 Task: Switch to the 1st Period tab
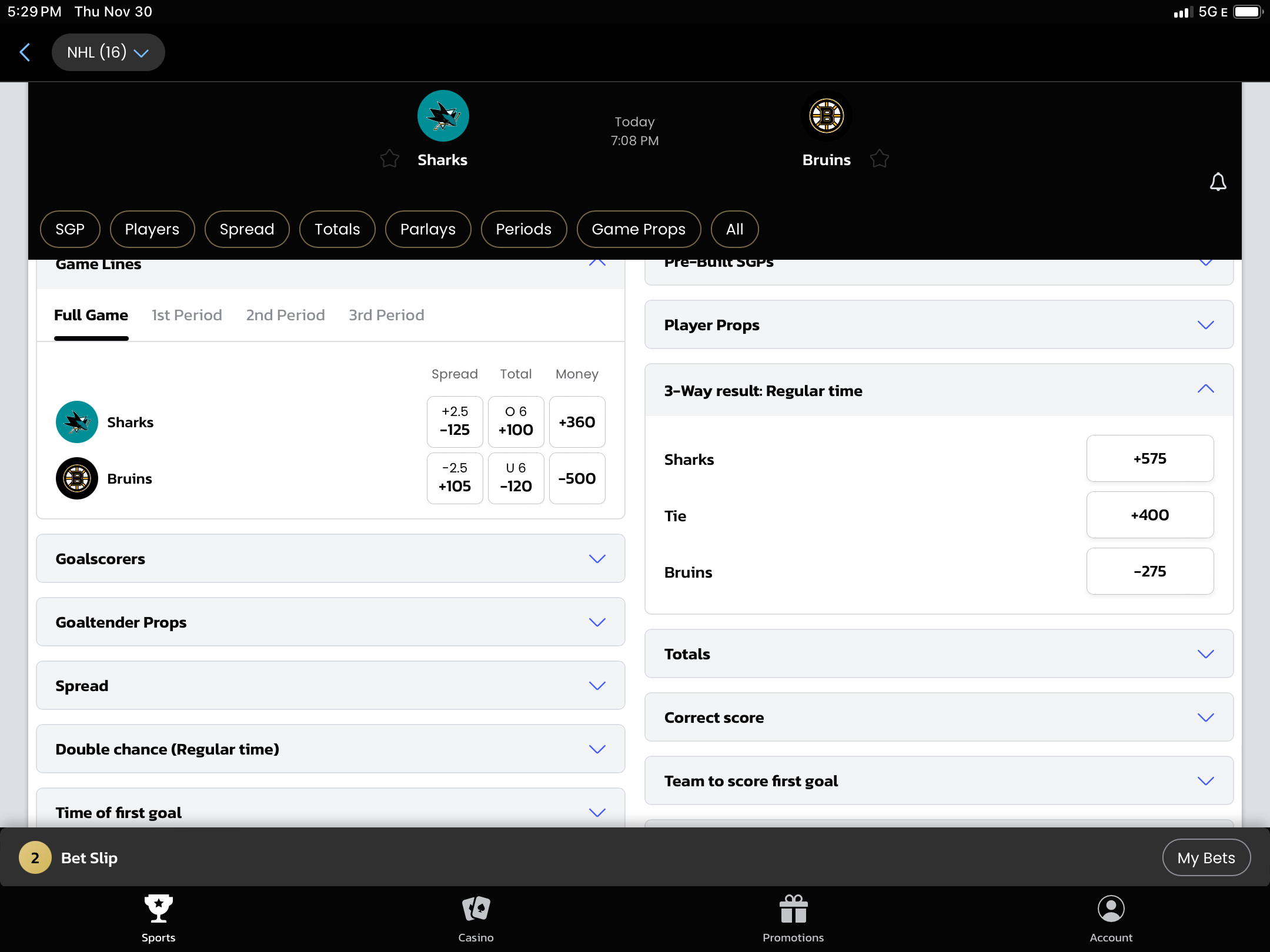click(186, 316)
